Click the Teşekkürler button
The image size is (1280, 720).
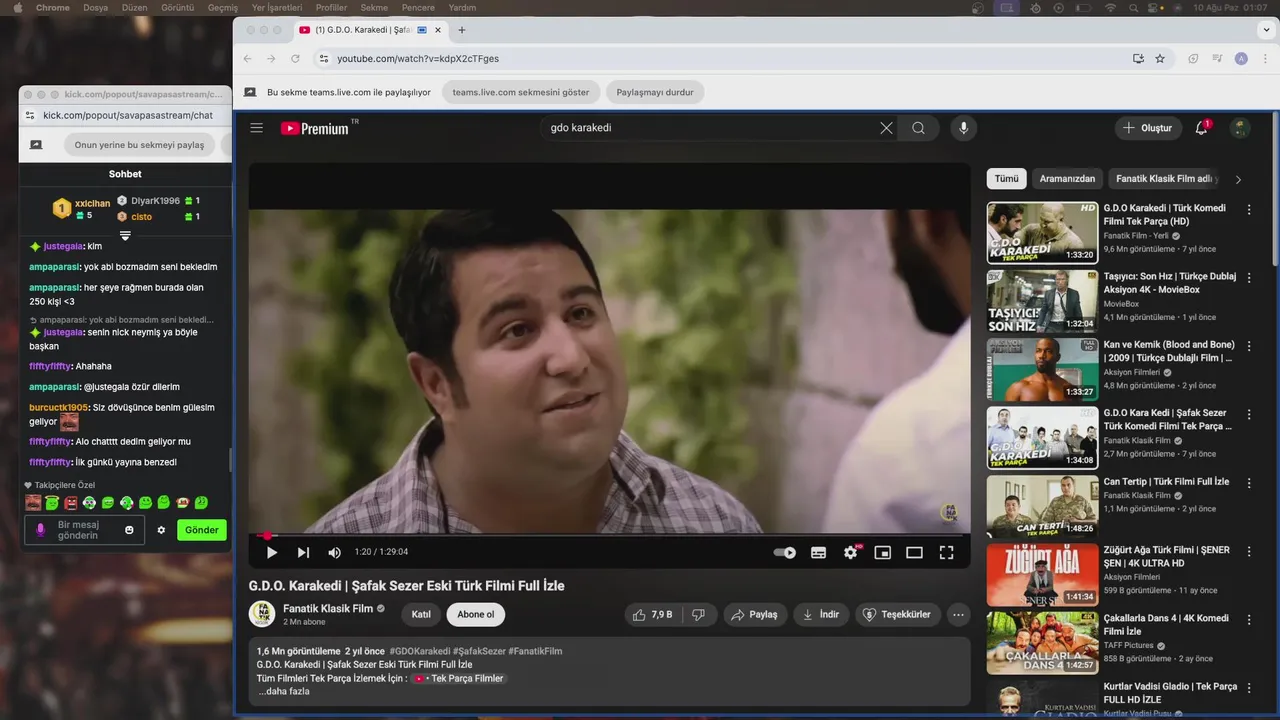tap(896, 614)
